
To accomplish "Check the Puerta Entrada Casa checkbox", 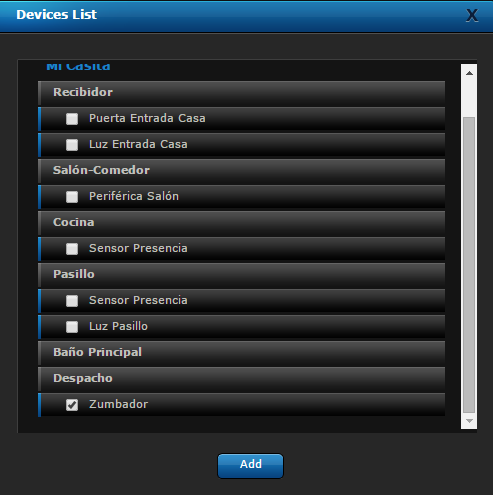I will tap(72, 119).
